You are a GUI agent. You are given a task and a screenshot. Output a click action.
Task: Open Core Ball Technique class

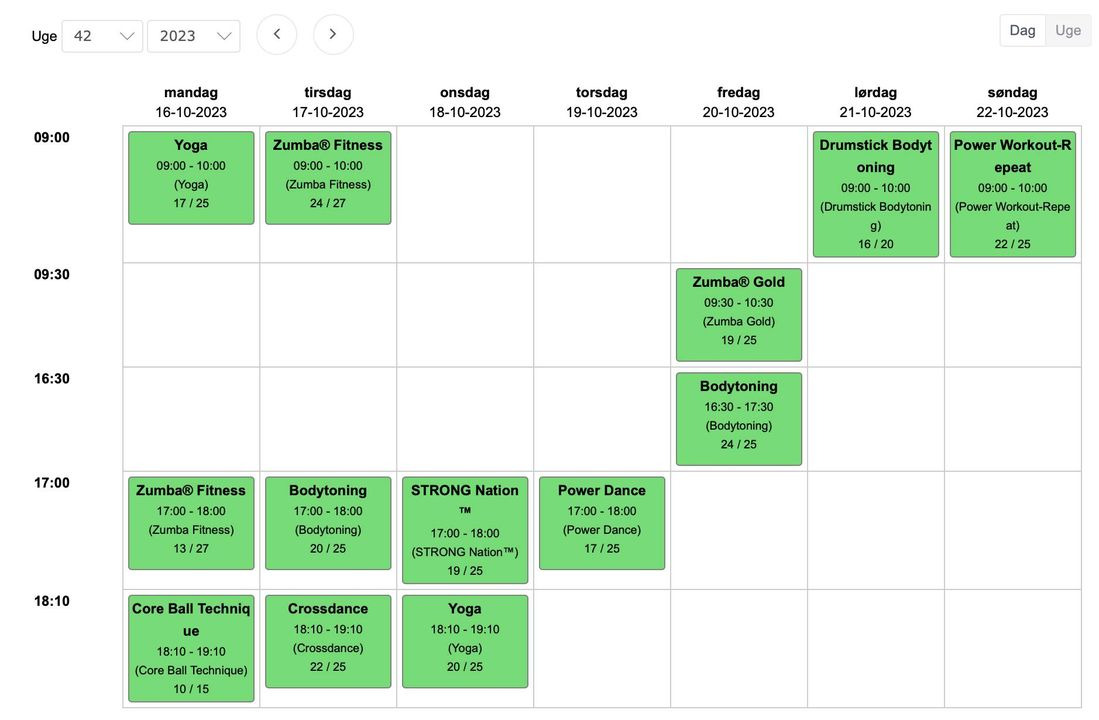[x=191, y=648]
